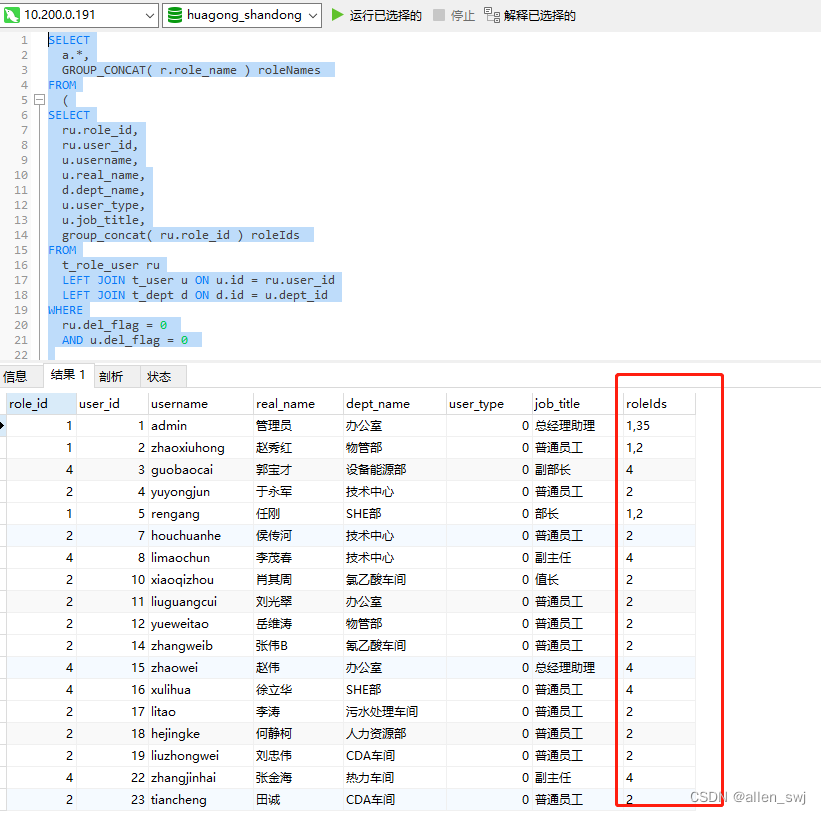
Task: Select the zhaoxiuhong username cell
Action: click(201, 448)
